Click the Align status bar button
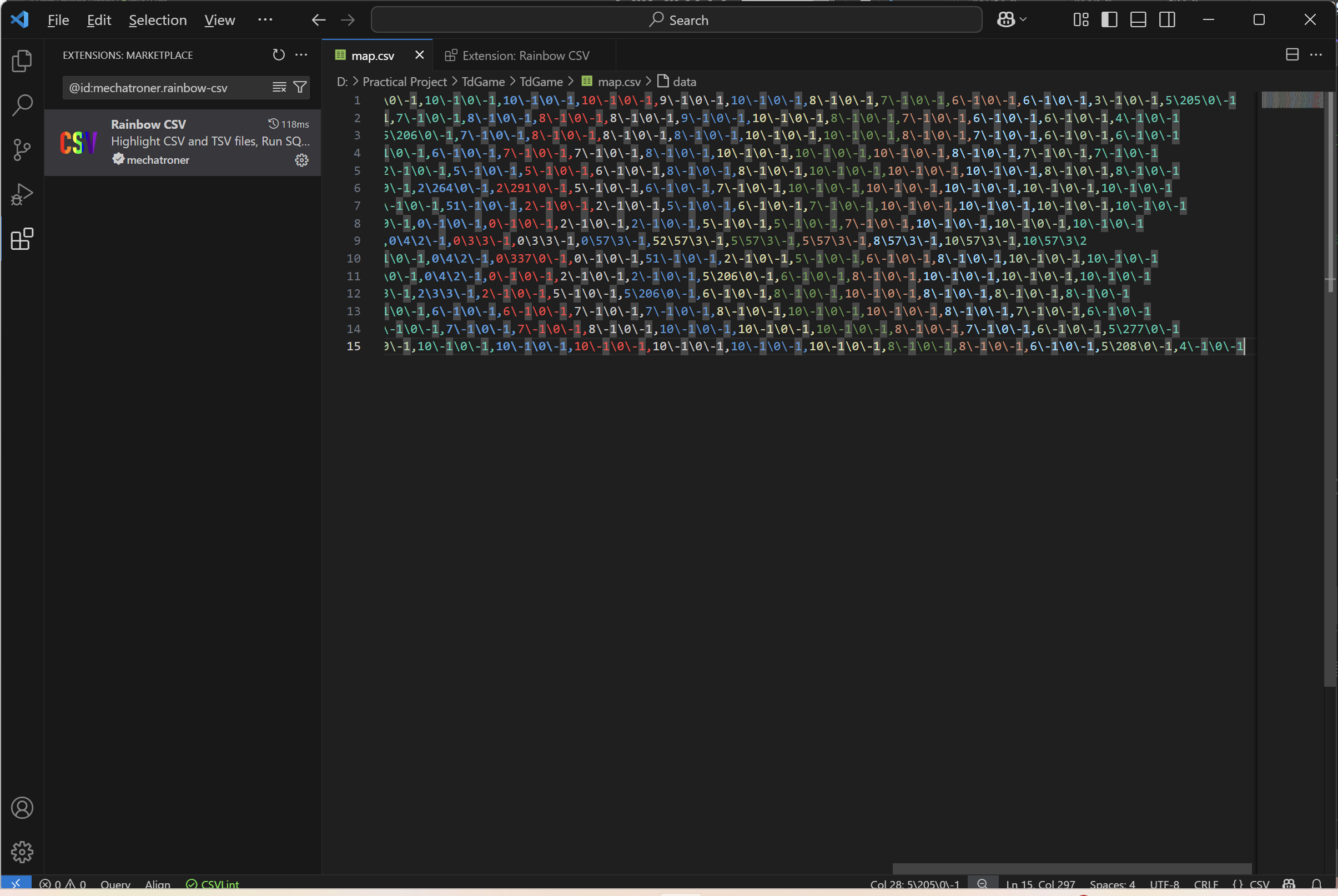This screenshot has height=896, width=1338. coord(158,884)
